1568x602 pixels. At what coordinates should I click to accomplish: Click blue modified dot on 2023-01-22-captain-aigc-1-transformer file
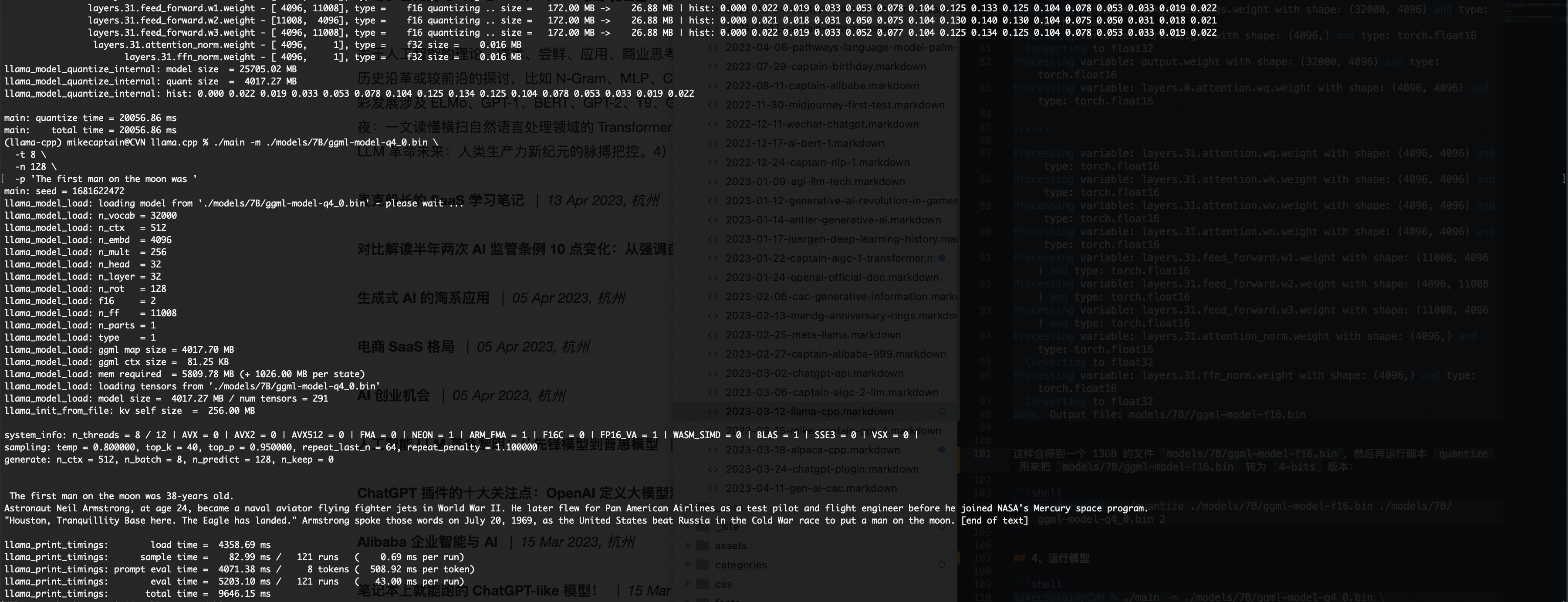(x=942, y=258)
